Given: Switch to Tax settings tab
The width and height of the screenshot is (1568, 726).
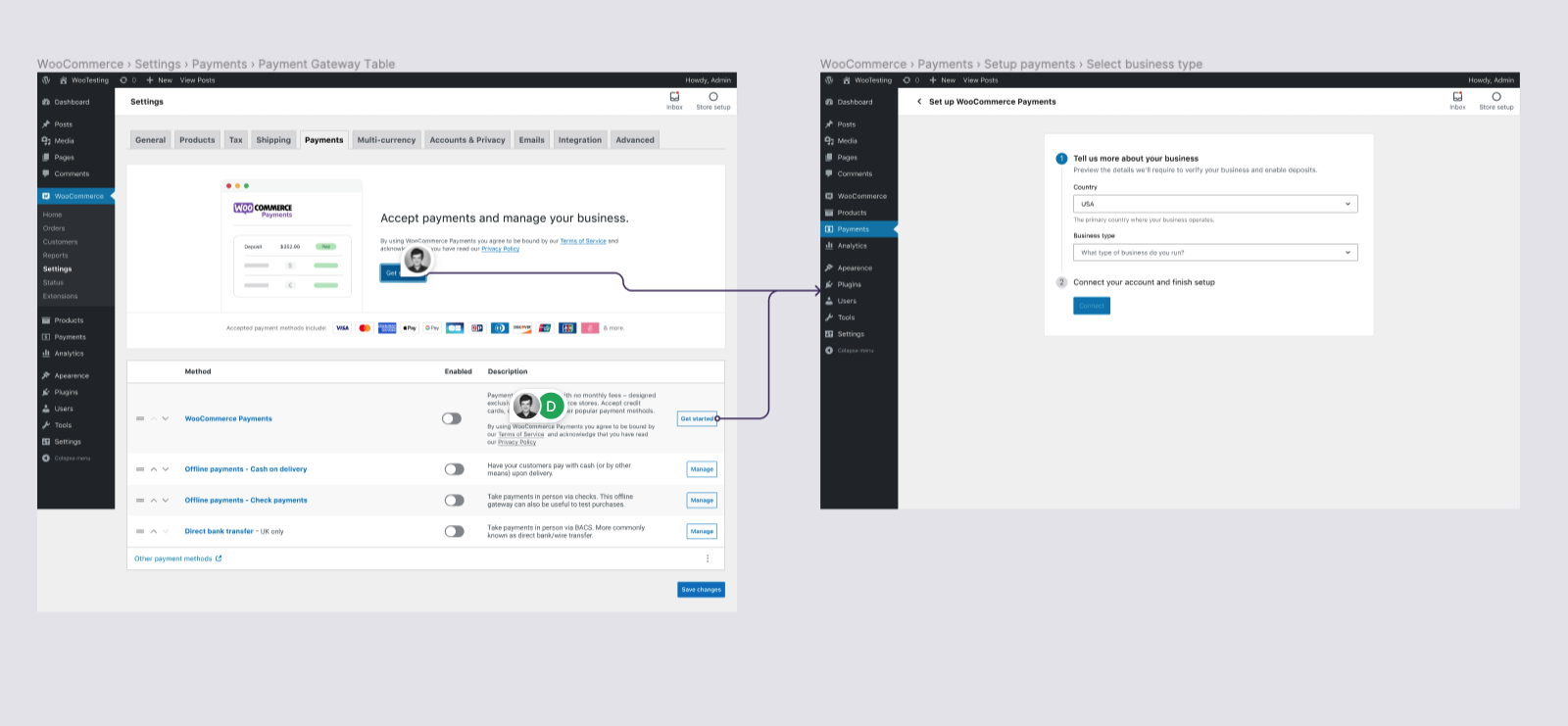Looking at the screenshot, I should [x=235, y=140].
